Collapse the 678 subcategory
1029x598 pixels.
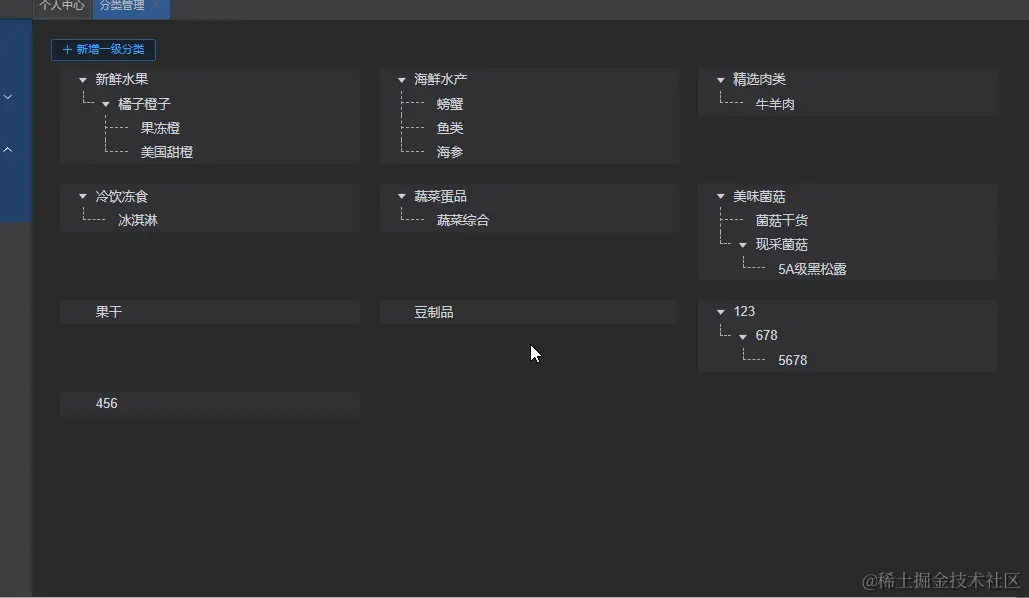coord(743,336)
